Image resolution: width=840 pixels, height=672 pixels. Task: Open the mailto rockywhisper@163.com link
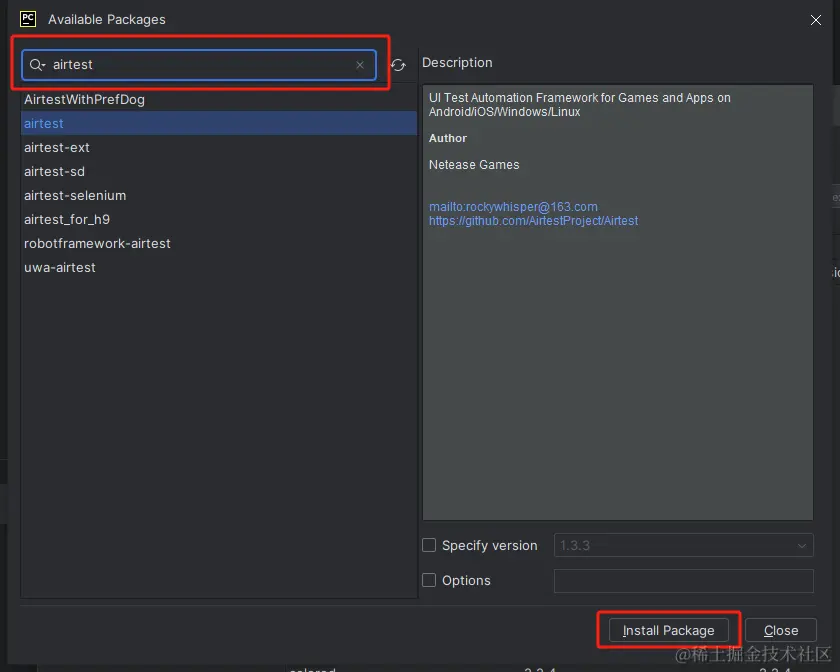(x=513, y=207)
